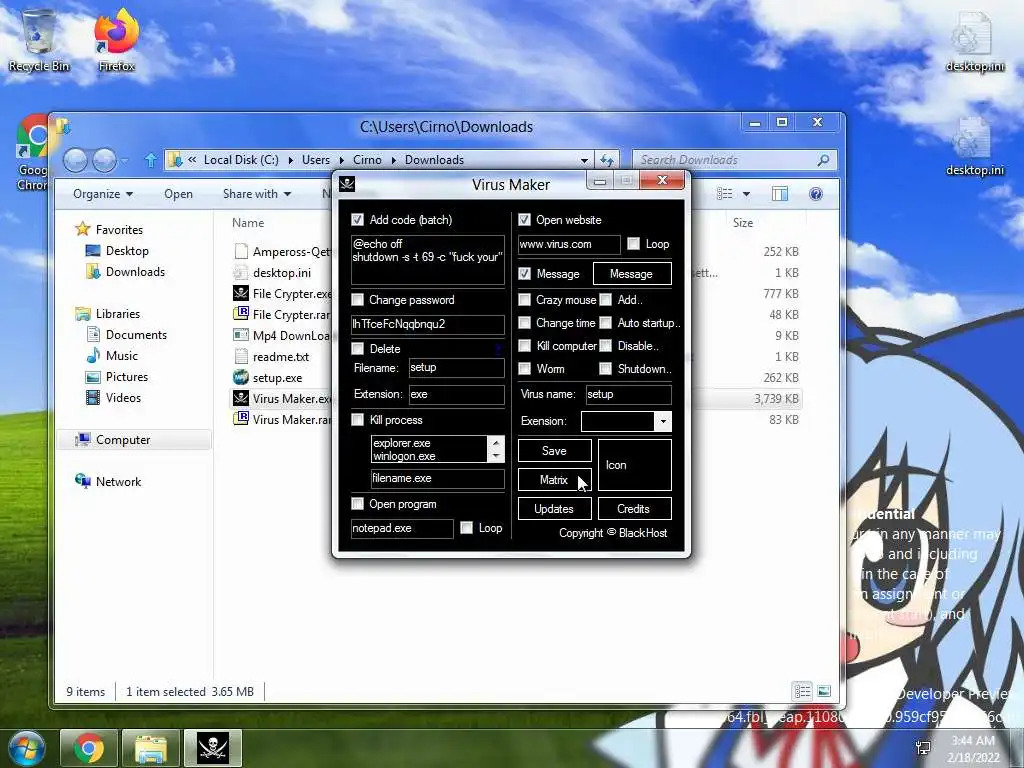Tick the Delete checkbox

coord(357,349)
